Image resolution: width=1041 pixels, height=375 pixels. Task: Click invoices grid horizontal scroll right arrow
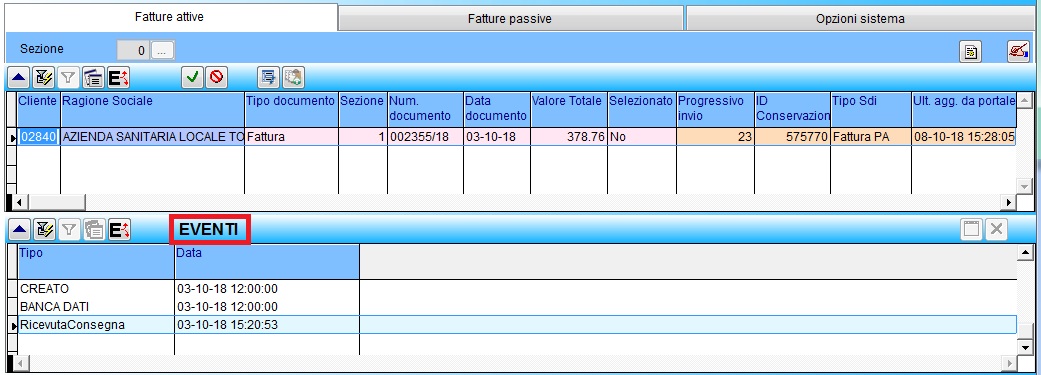[x=1009, y=202]
